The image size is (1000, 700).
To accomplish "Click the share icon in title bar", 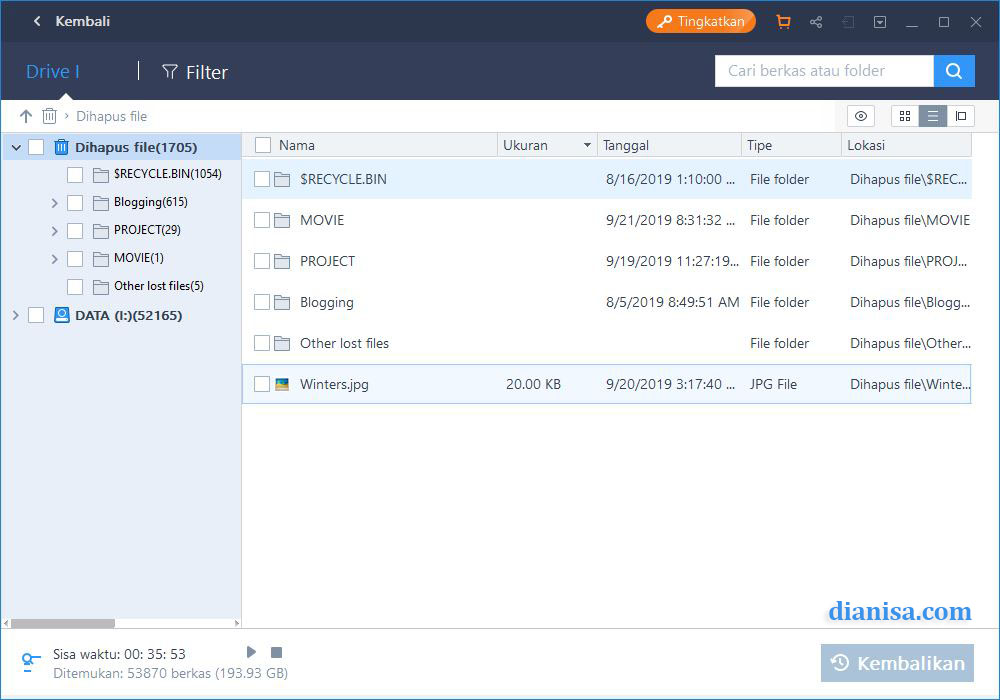I will click(x=816, y=22).
